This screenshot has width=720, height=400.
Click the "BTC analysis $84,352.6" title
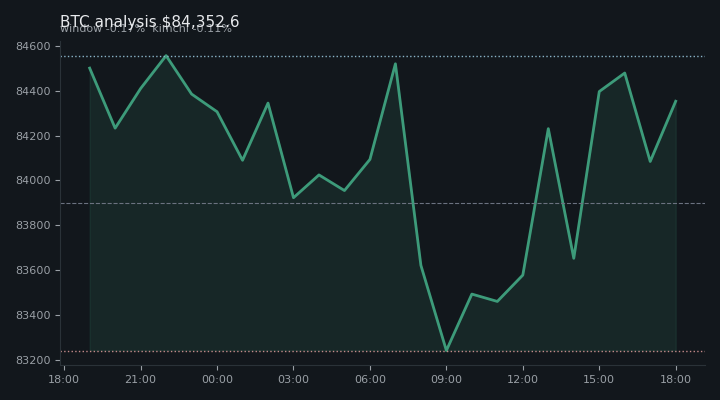149,22
